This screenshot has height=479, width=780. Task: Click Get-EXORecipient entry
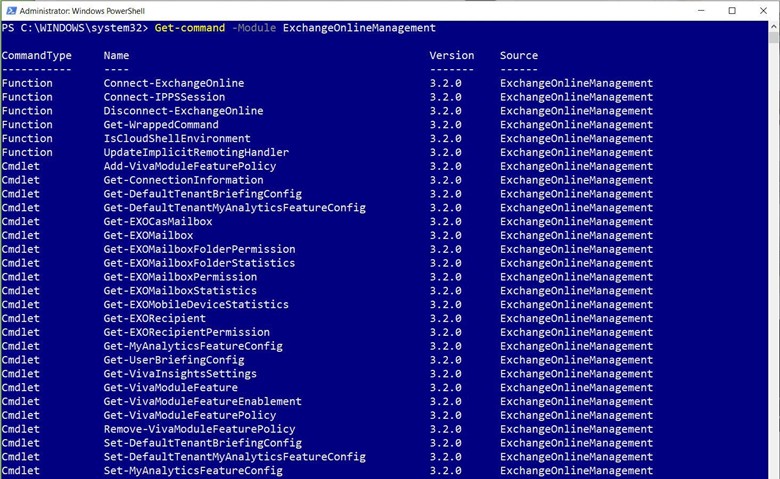[154, 319]
